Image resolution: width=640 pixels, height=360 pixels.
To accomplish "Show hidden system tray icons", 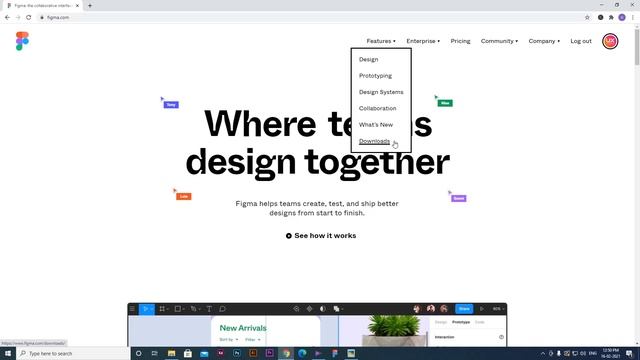I will (543, 353).
